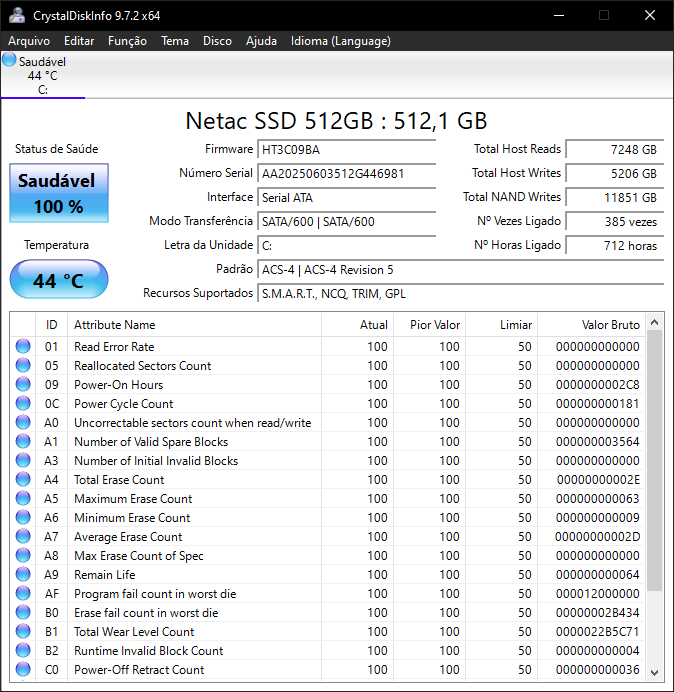674x692 pixels.
Task: Click the Atual column header
Action: tap(358, 325)
